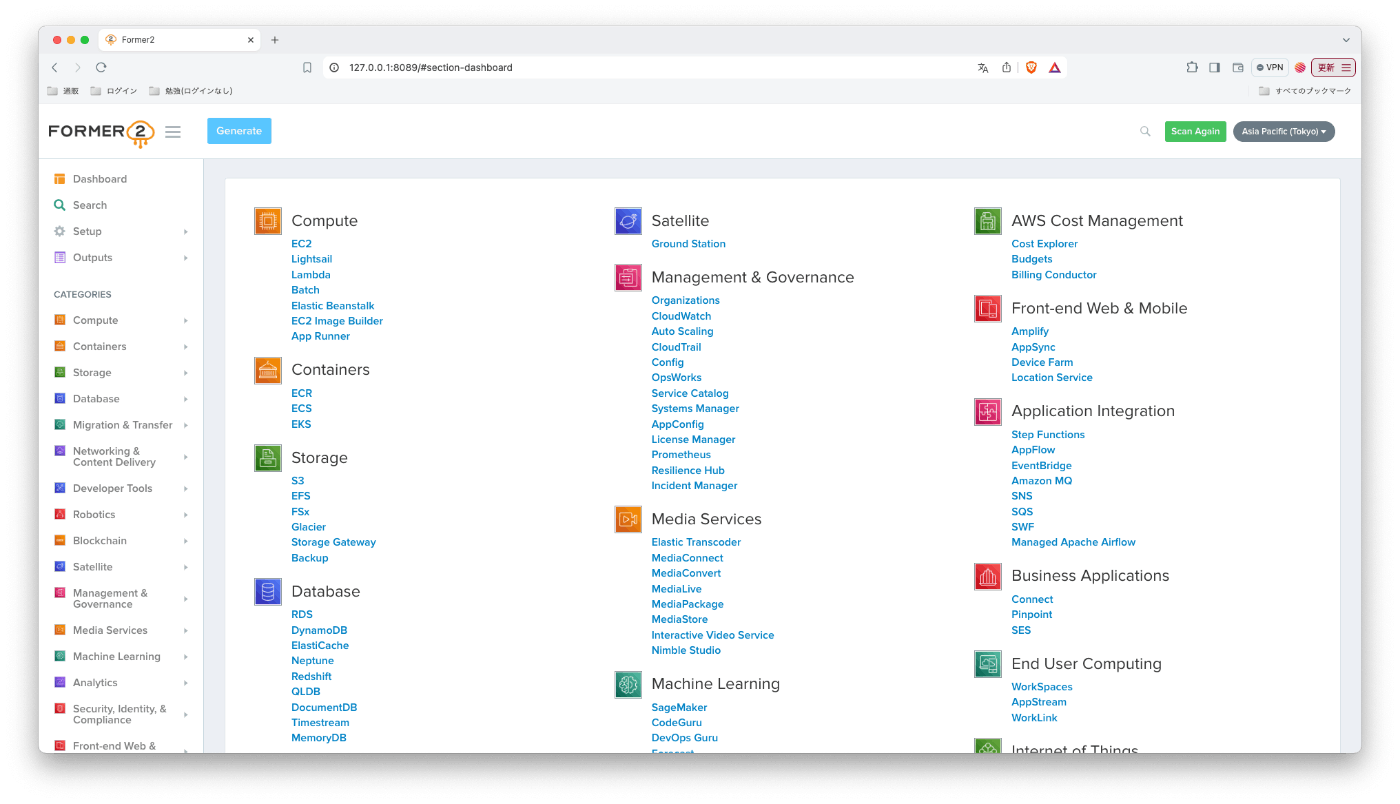
Task: Open the browser extensions puzzle icon
Action: coord(1192,68)
